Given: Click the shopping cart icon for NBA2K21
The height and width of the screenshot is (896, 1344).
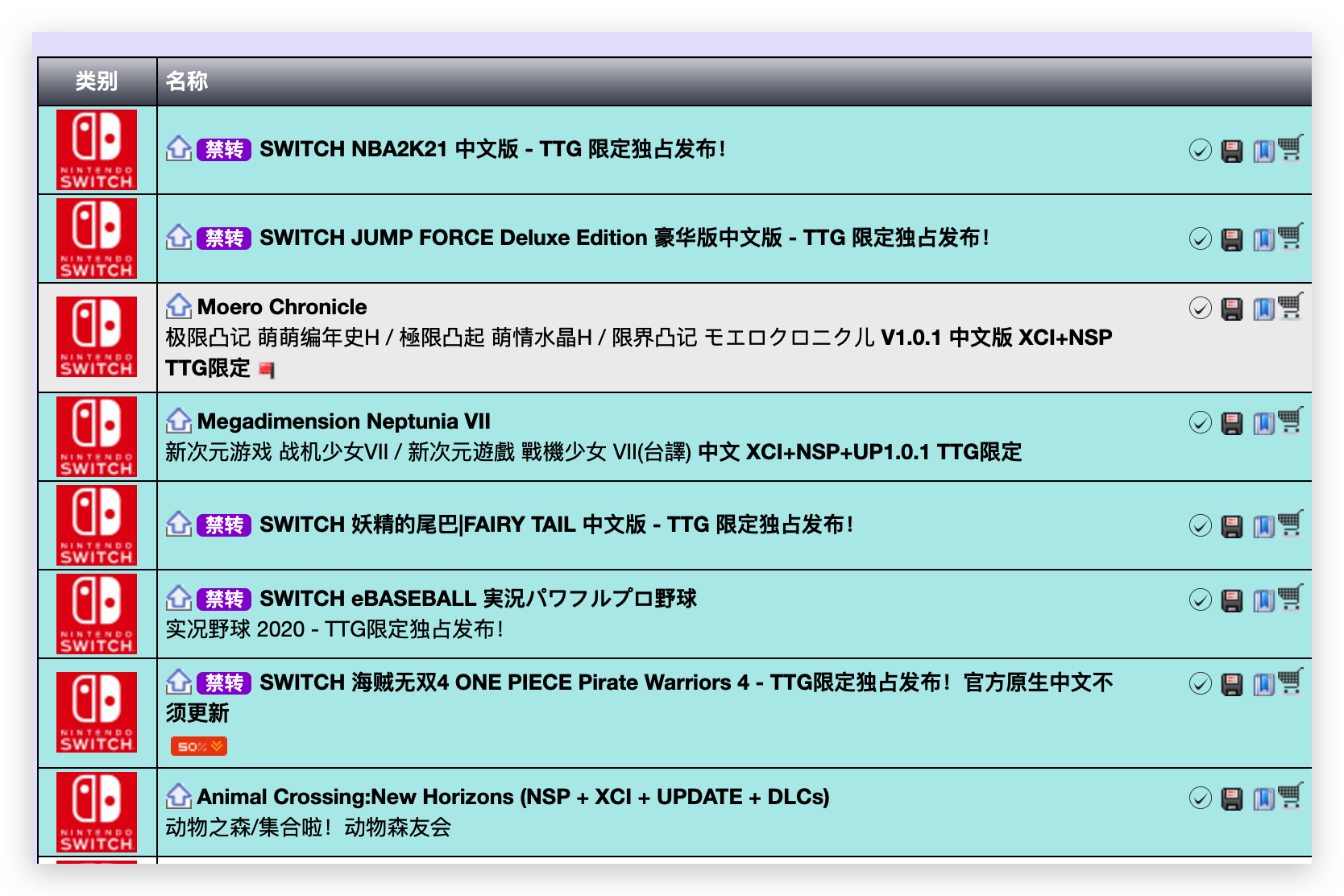Looking at the screenshot, I should click(x=1290, y=147).
